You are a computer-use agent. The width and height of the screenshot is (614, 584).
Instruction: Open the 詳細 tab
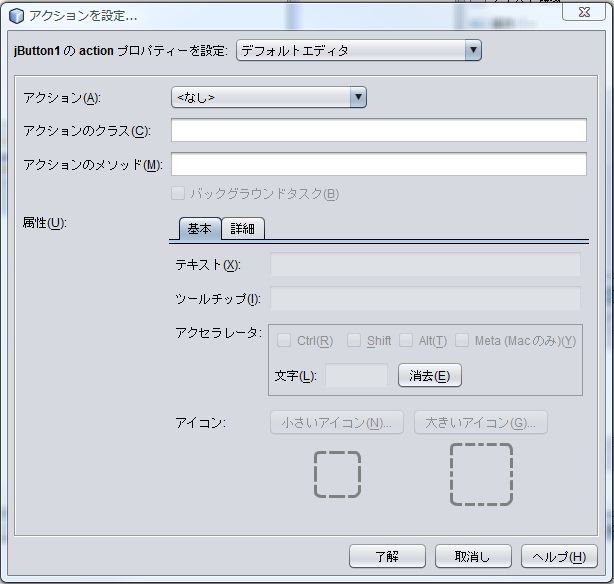[242, 229]
